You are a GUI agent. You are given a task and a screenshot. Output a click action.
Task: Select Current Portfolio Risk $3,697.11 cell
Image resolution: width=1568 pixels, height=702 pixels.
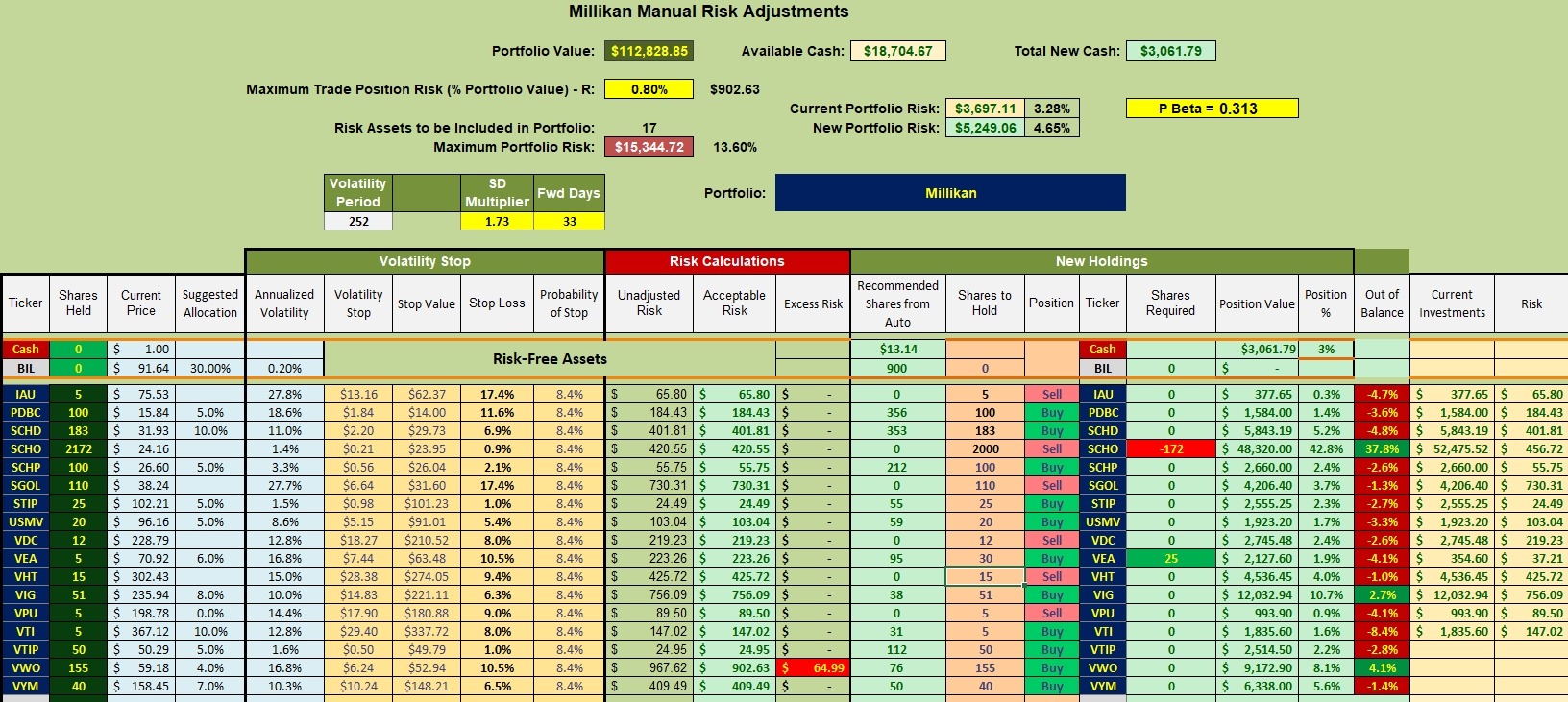[985, 109]
